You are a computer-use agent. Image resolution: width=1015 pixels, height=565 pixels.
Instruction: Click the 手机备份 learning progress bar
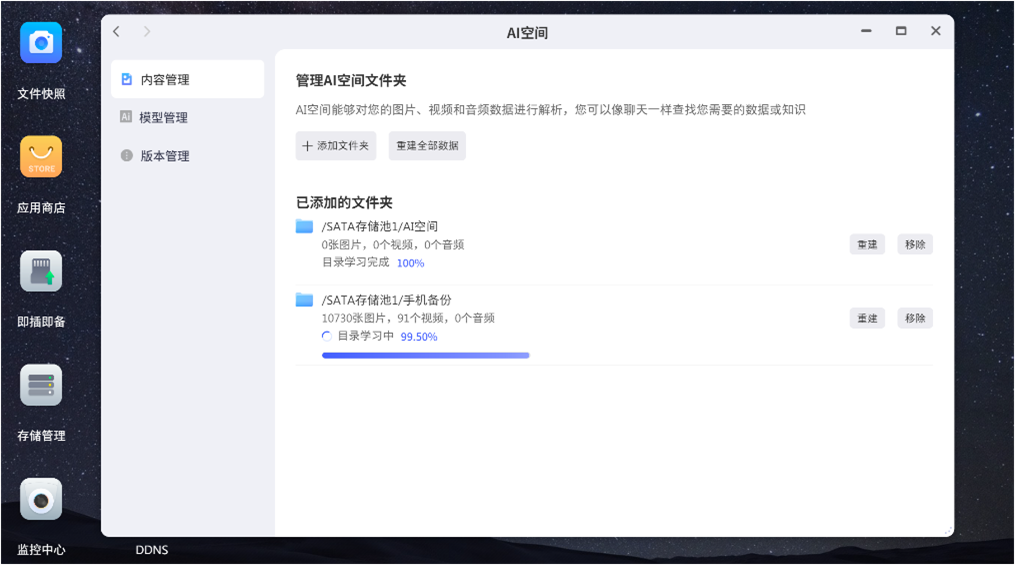(425, 355)
